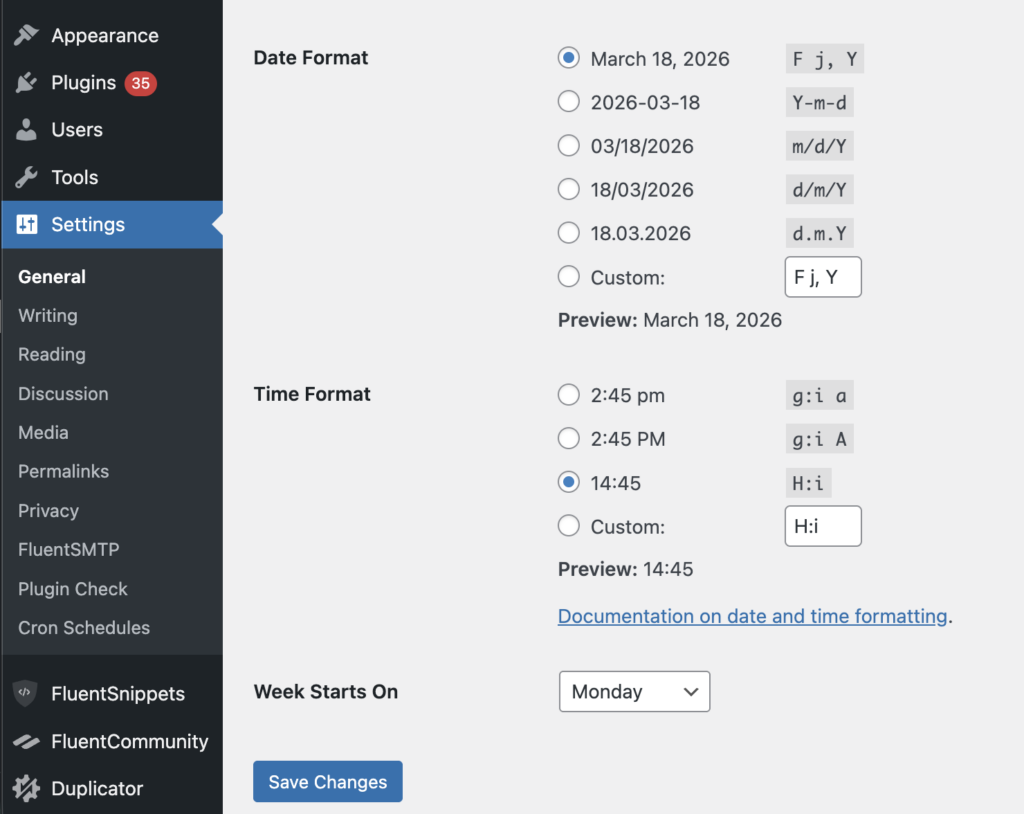Click the custom date format text field

823,277
